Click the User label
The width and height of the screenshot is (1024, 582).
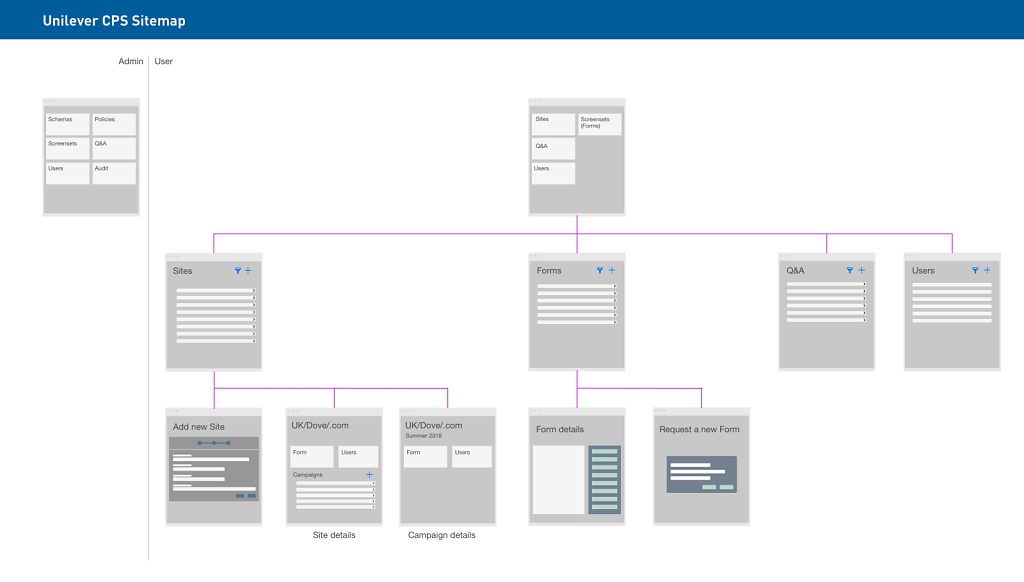pyautogui.click(x=163, y=61)
